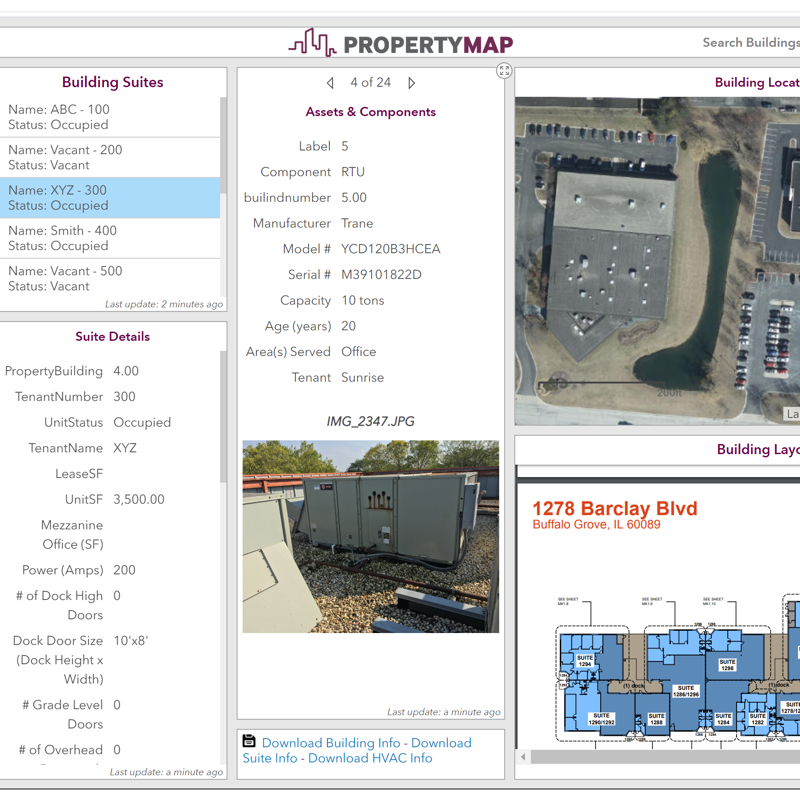This screenshot has height=800, width=800.
Task: Select the ABC - 100 suite
Action: [110, 117]
